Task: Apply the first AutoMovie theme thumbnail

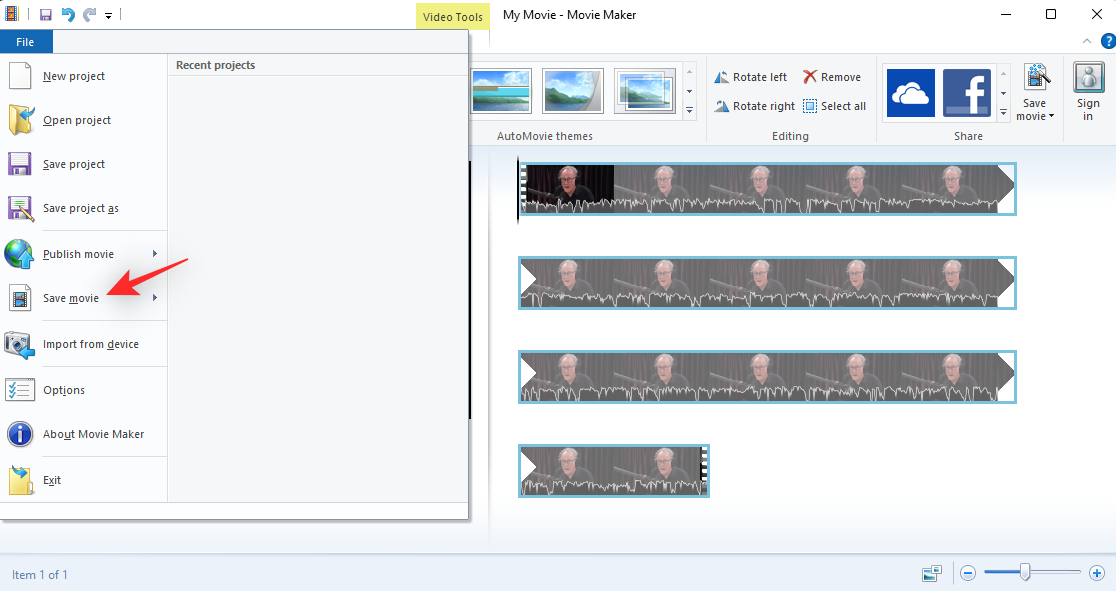Action: coord(502,91)
